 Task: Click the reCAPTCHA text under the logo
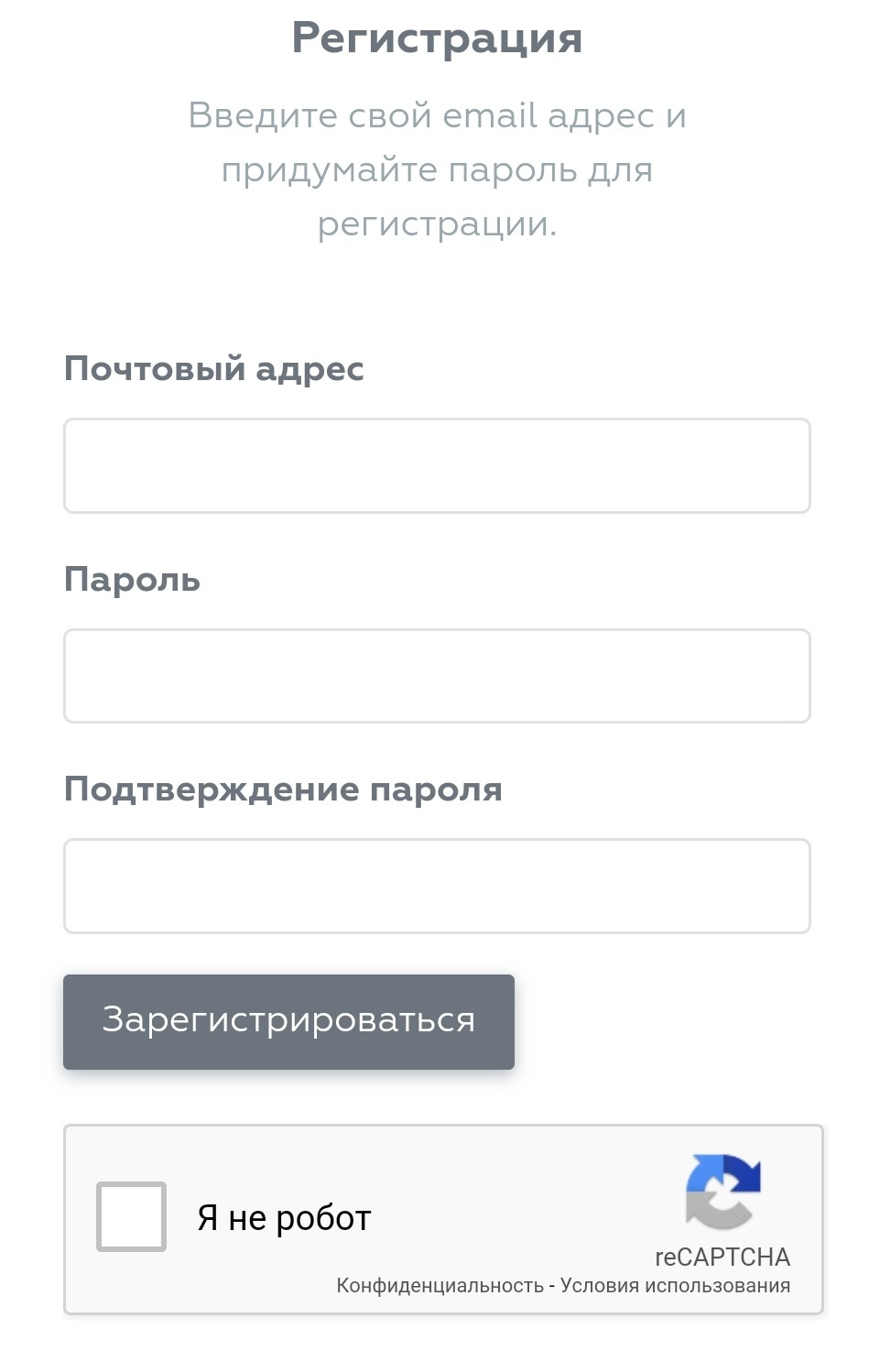pyautogui.click(x=722, y=1257)
